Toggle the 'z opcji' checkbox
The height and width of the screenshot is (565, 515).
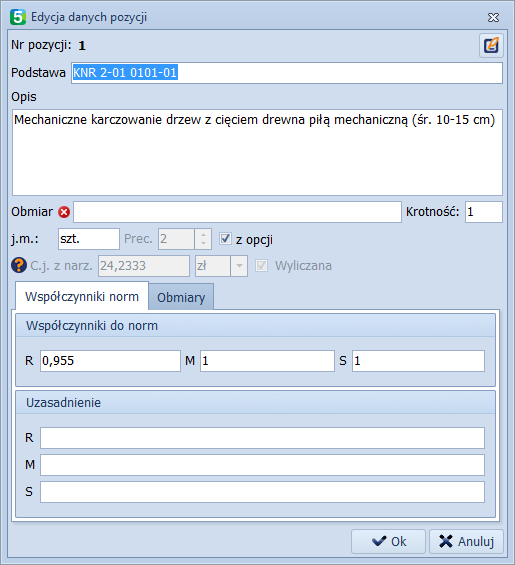(x=225, y=239)
